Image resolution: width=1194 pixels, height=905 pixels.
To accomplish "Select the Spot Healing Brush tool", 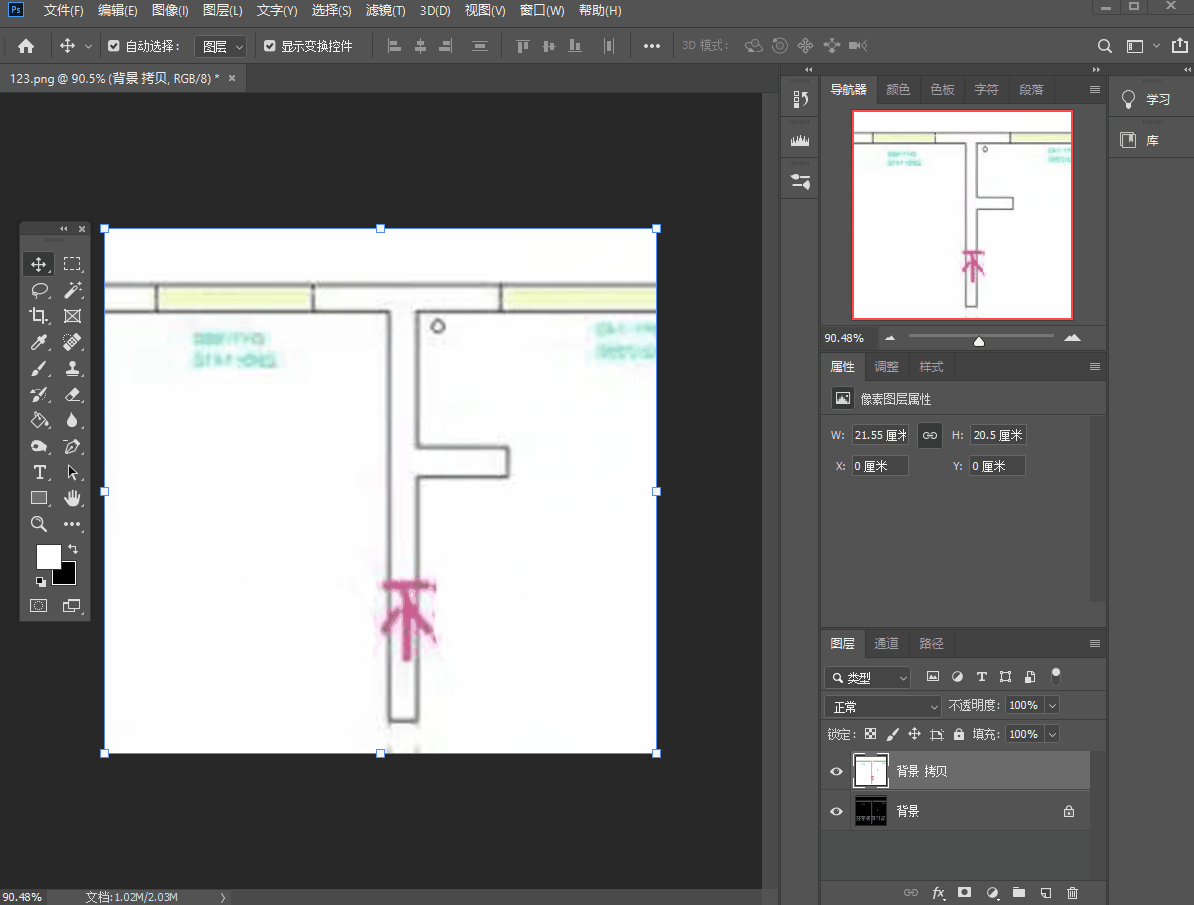I will 72,342.
